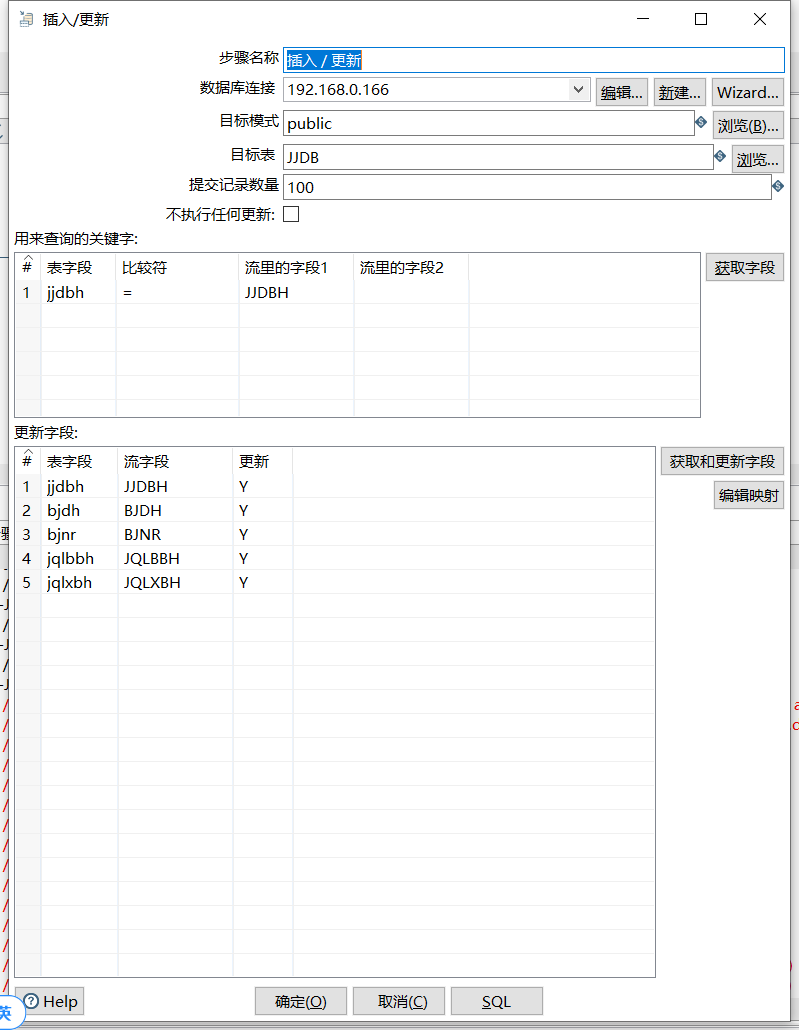
Task: Select row number 3 in update table
Action: coord(28,534)
